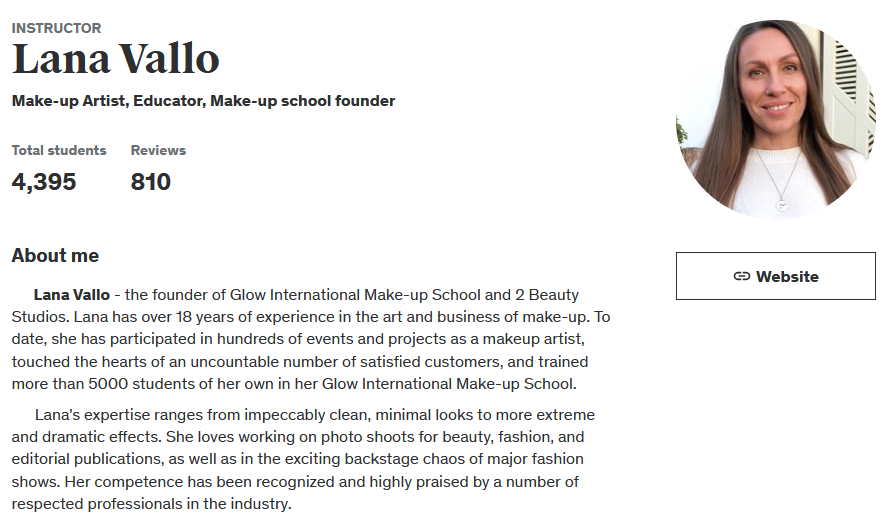Click the link icon in Website button
The width and height of the screenshot is (894, 531).
tap(741, 276)
